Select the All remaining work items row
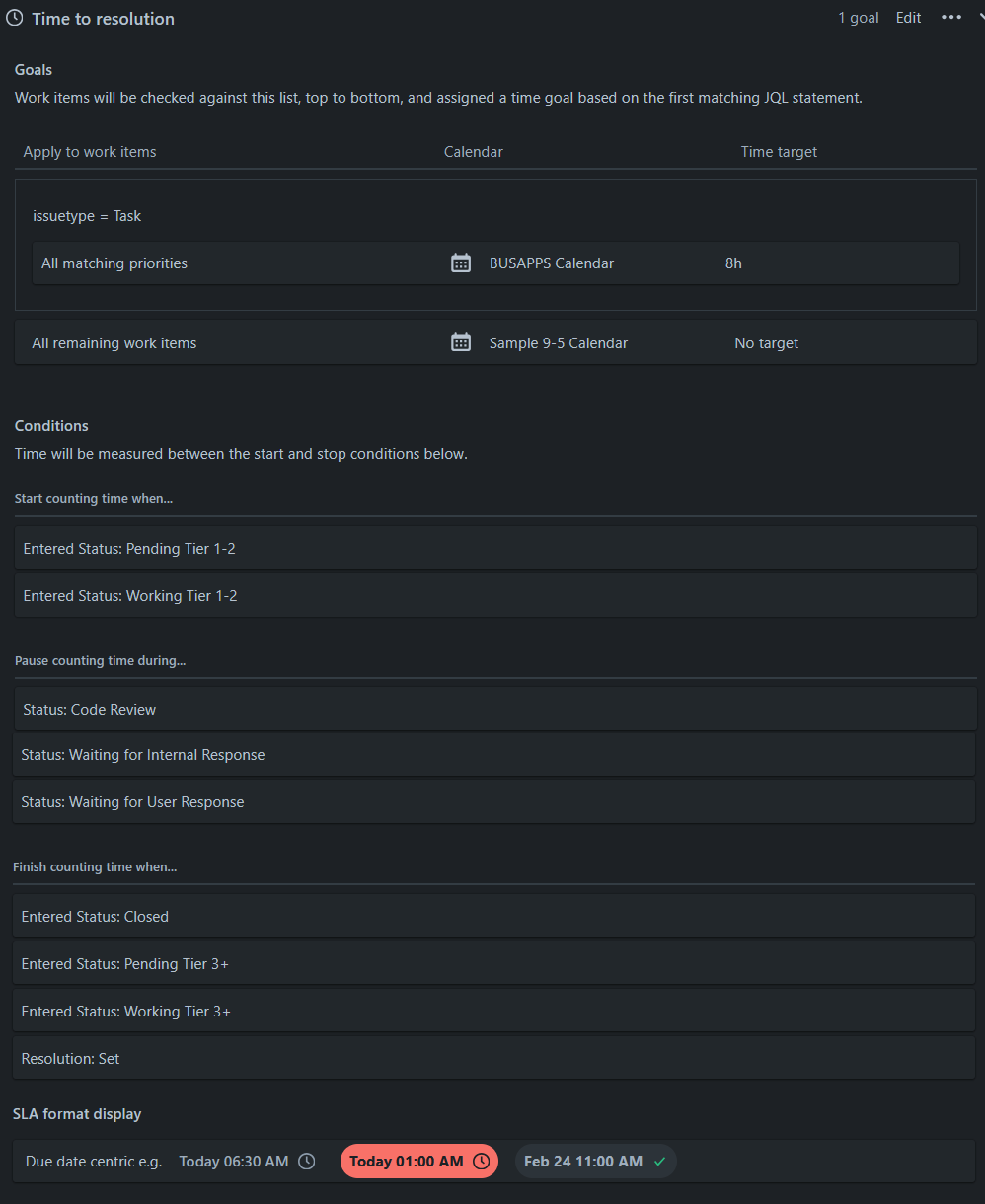 tap(495, 342)
